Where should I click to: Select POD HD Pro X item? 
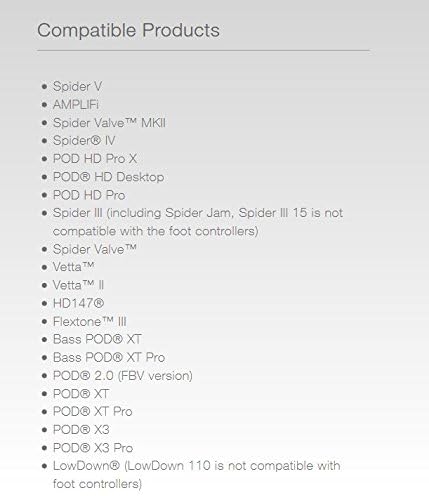click(95, 159)
